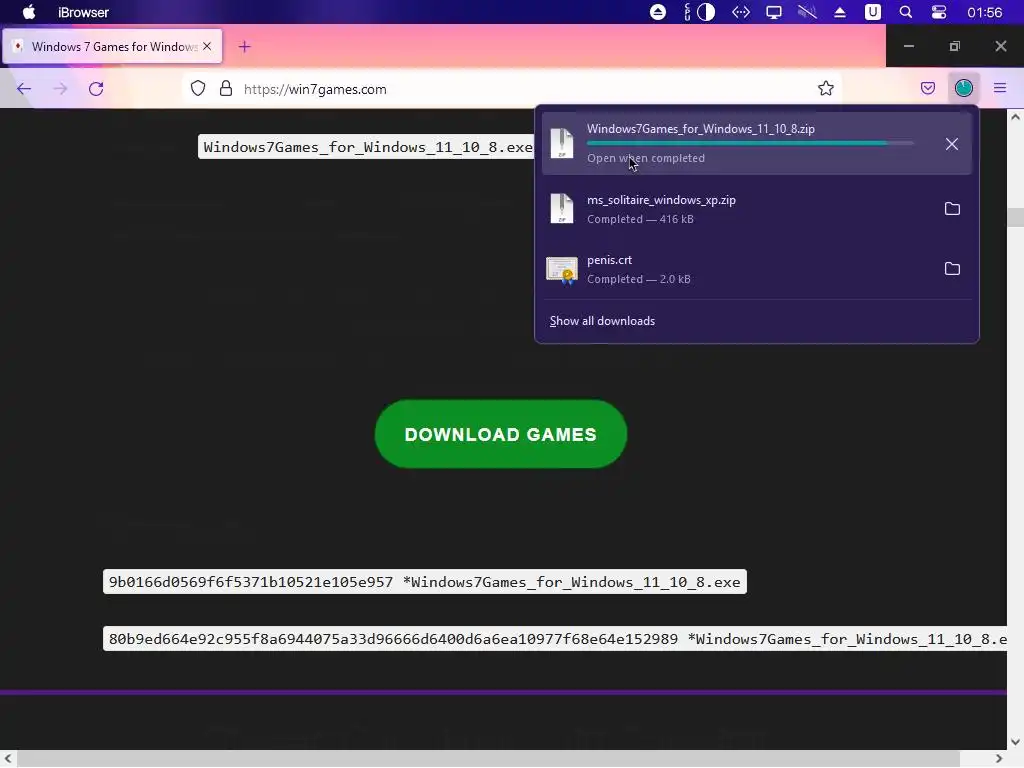Screen dimensions: 1024x768
Task: Click the horizontal scrollbar left arrow
Action: [x=8, y=758]
